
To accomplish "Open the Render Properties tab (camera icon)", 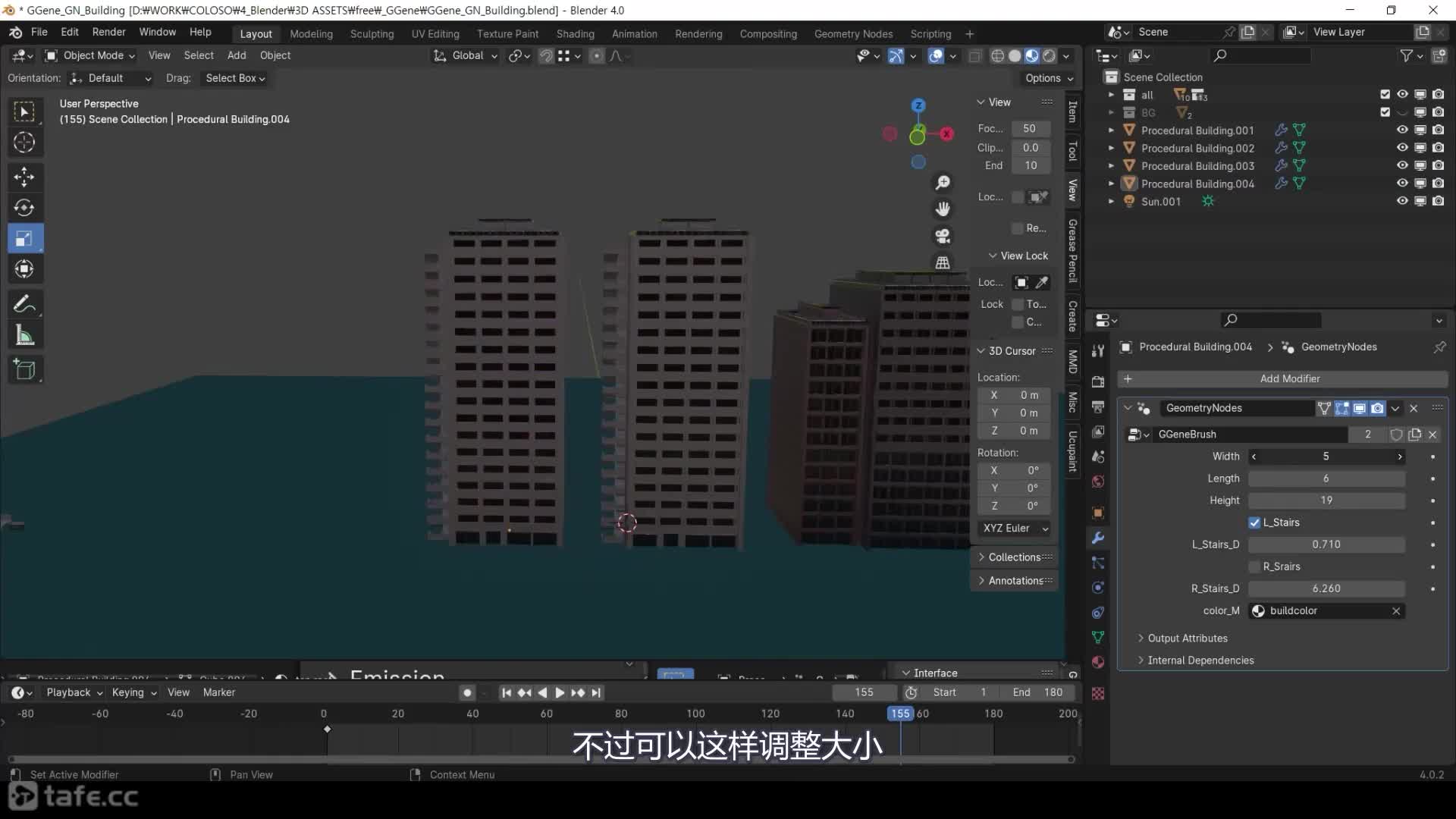I will coord(1098,381).
